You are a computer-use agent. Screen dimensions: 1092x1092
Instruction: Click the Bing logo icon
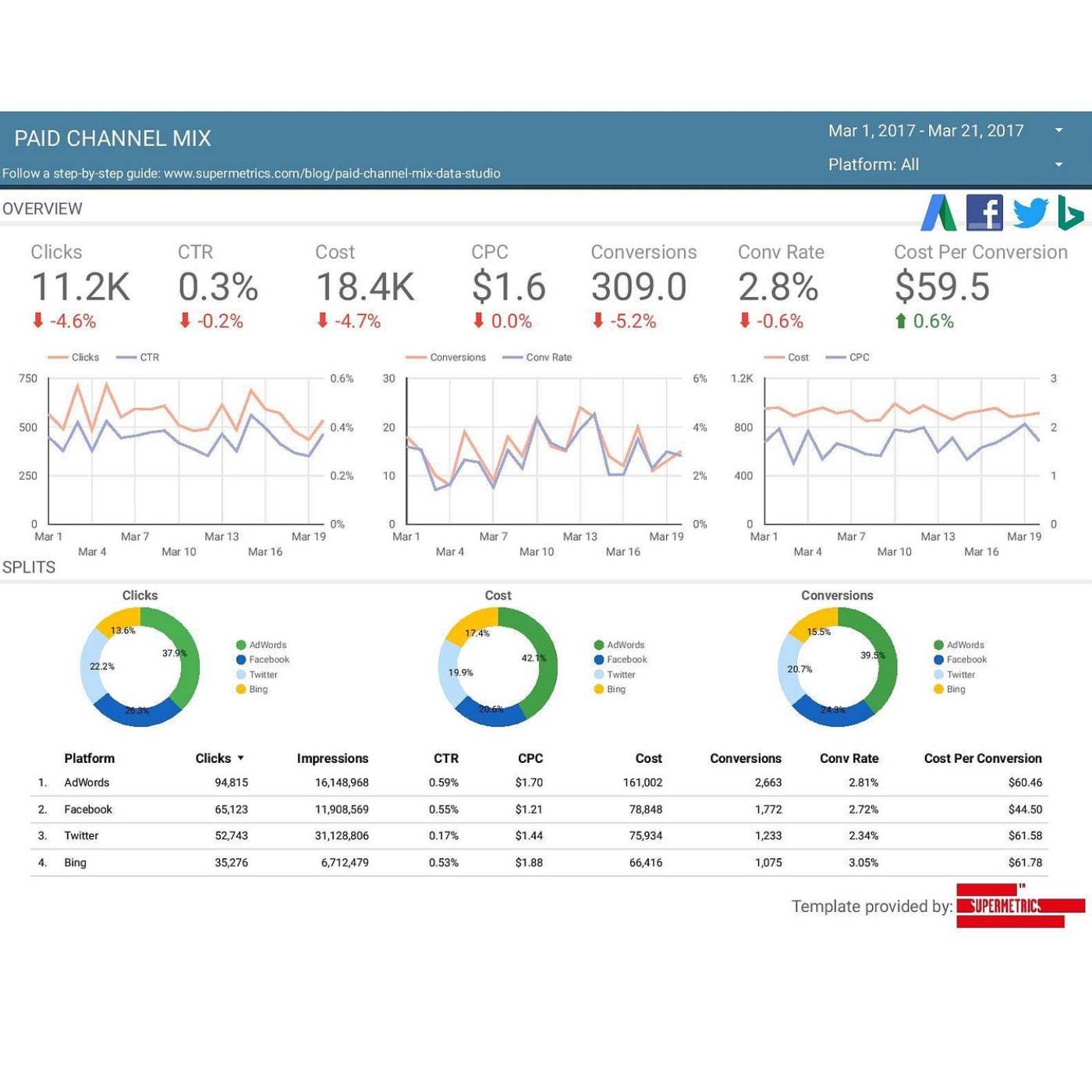(1070, 213)
